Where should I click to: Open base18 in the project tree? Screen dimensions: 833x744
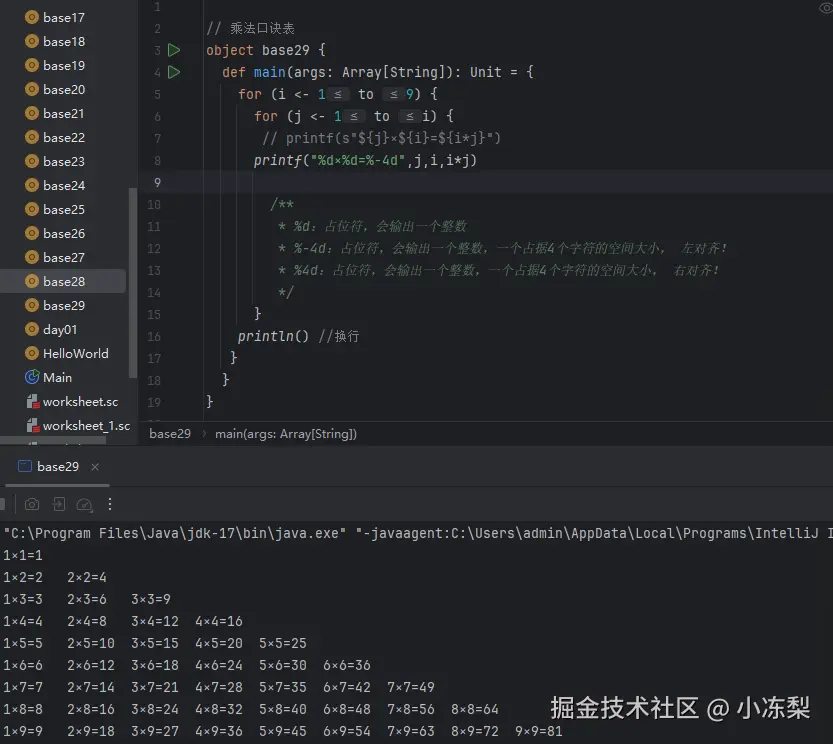pos(64,41)
